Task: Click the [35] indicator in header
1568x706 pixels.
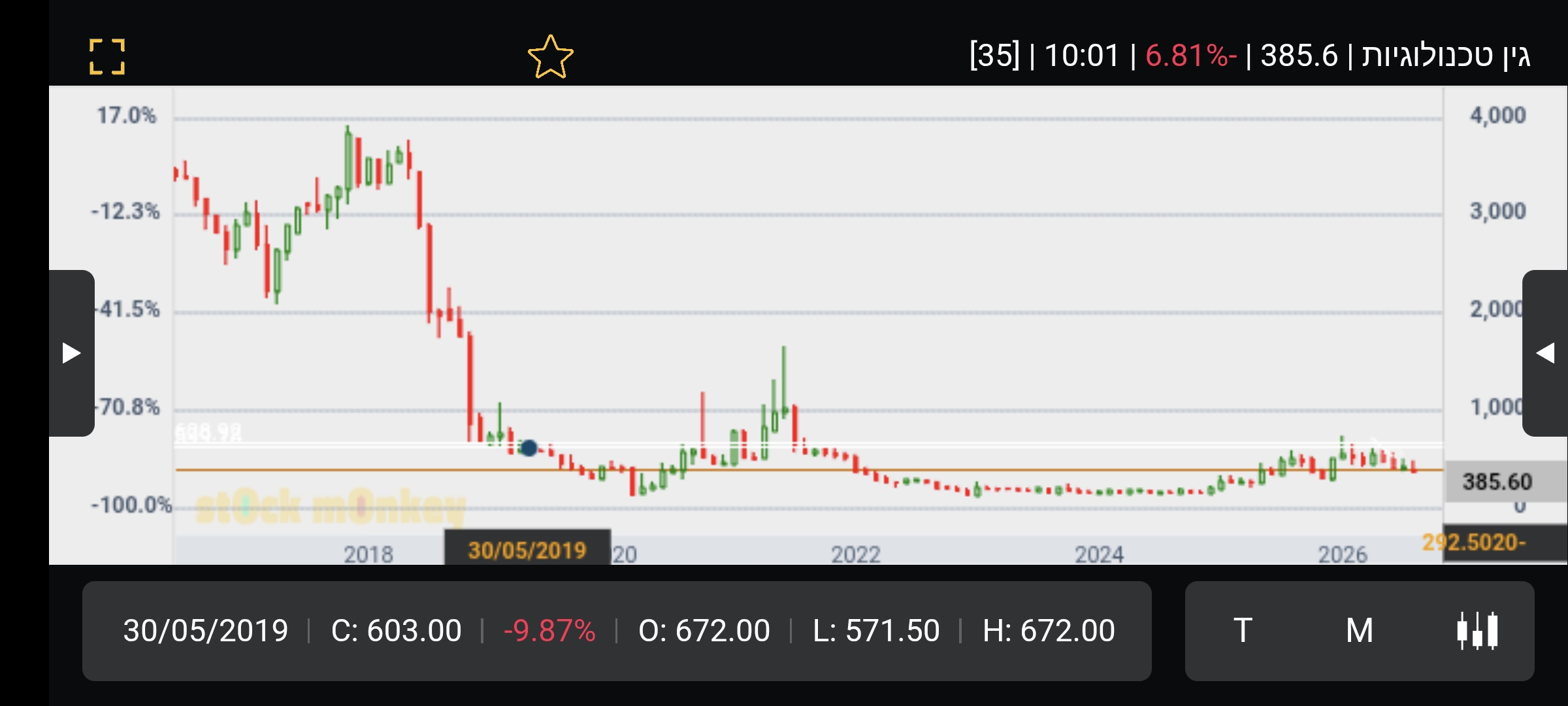Action: (x=994, y=56)
